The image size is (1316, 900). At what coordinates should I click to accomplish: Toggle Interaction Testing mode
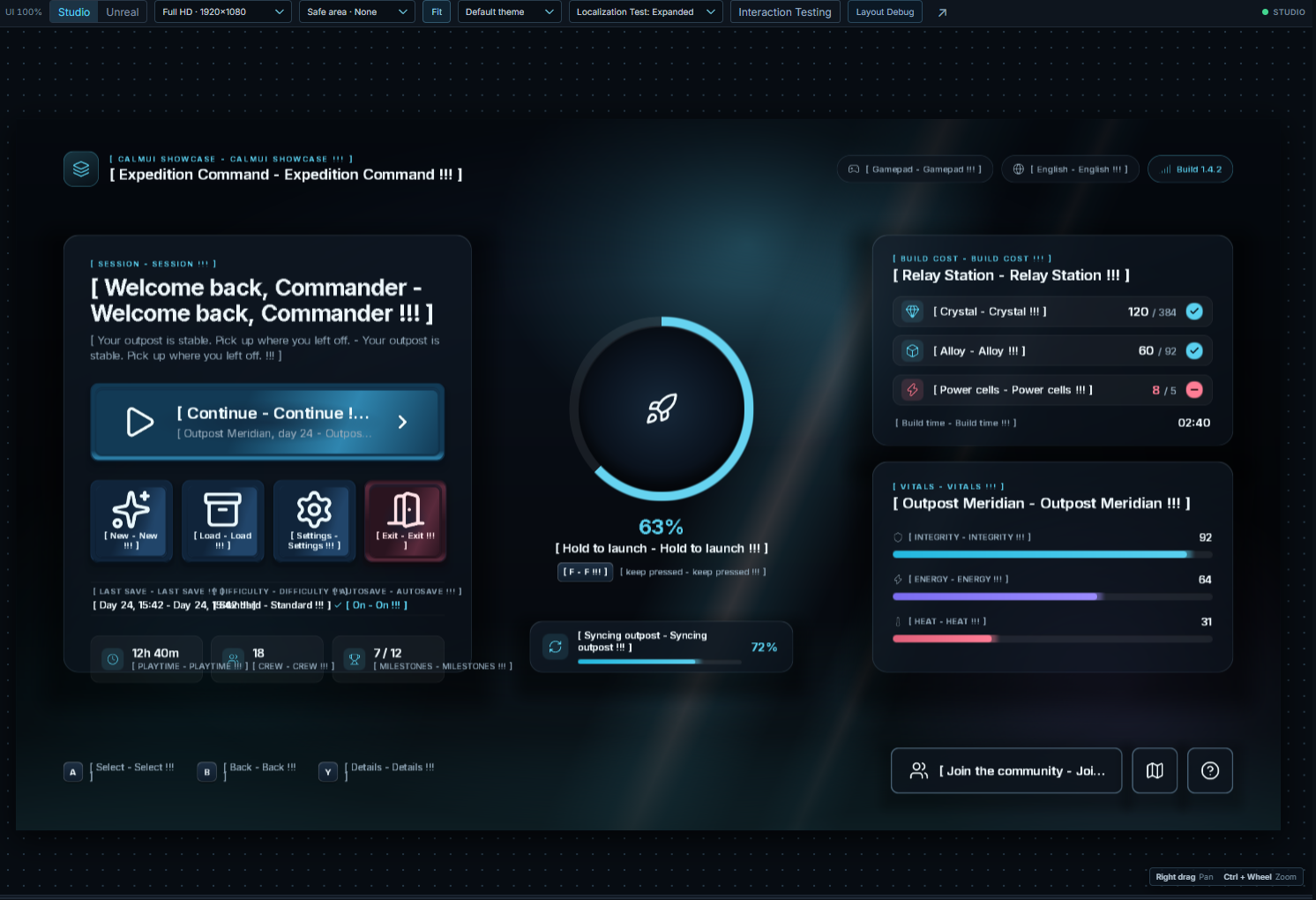785,12
